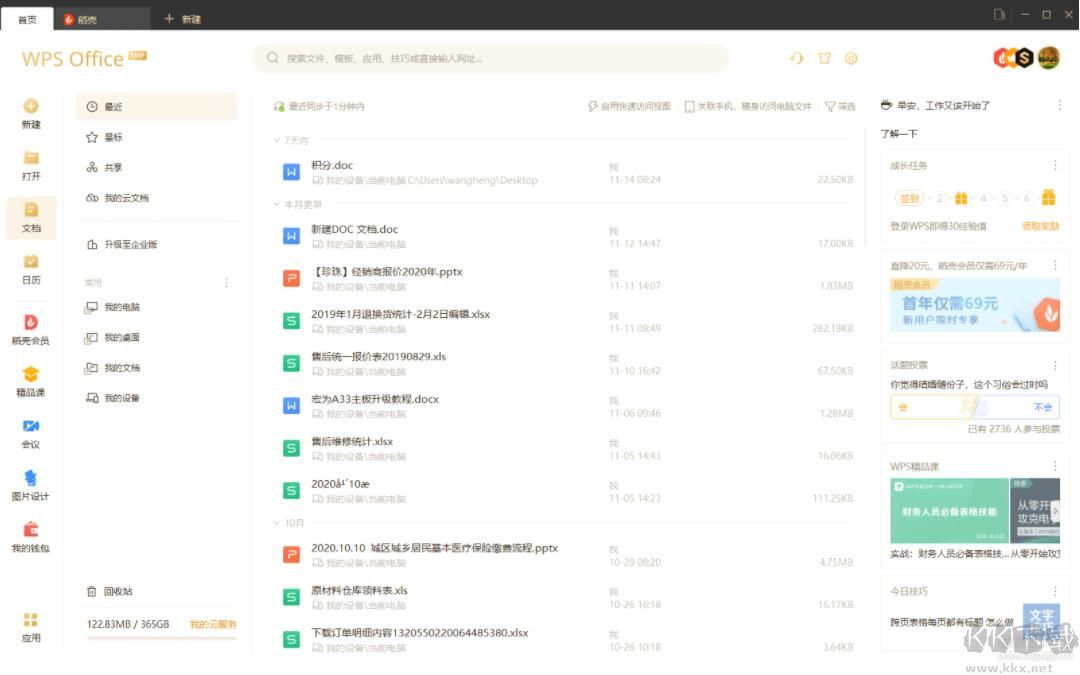Select 星标 in the navigation list
The image size is (1080, 675).
tap(112, 137)
